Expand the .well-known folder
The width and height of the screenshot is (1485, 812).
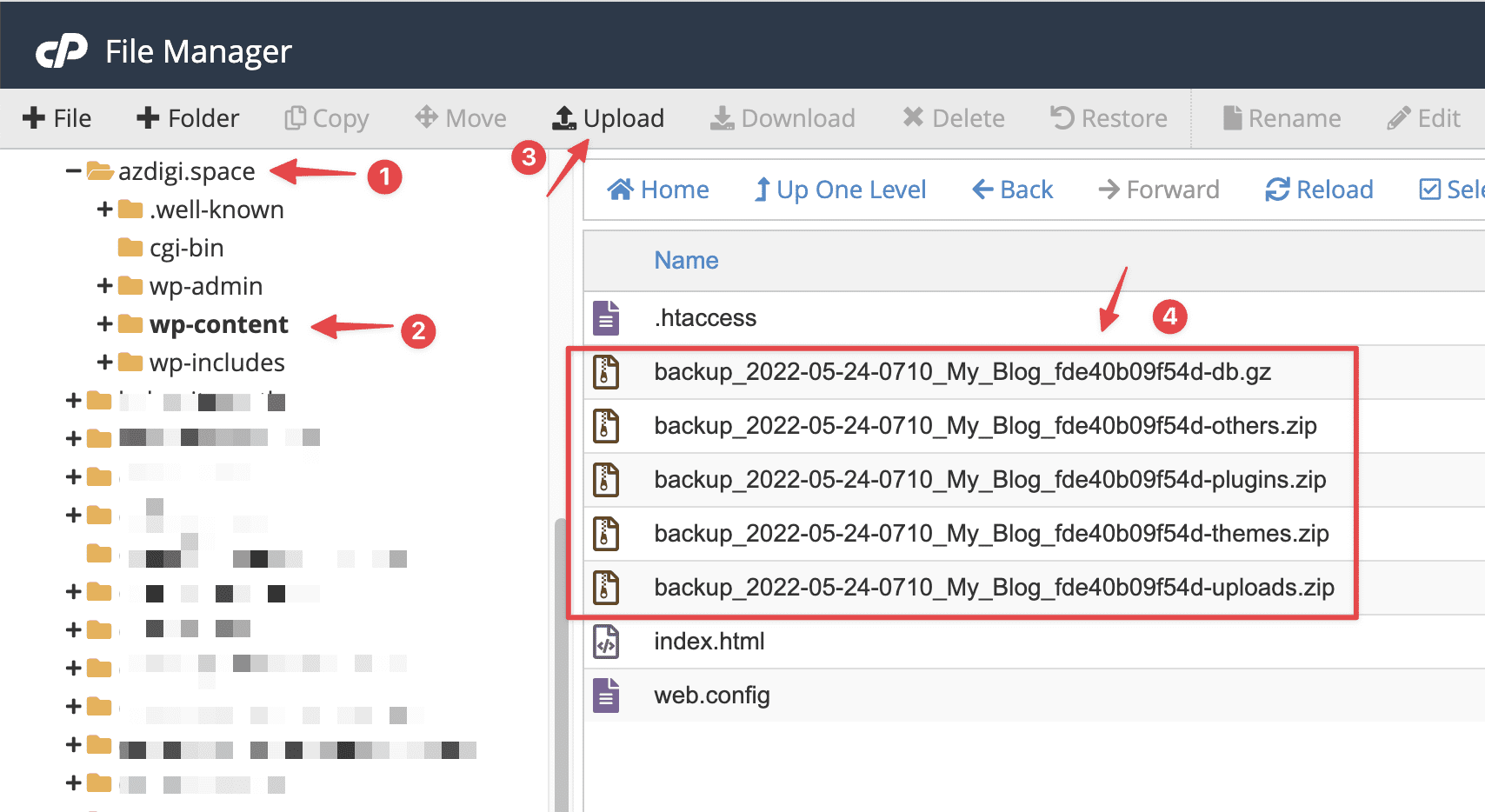pyautogui.click(x=104, y=209)
